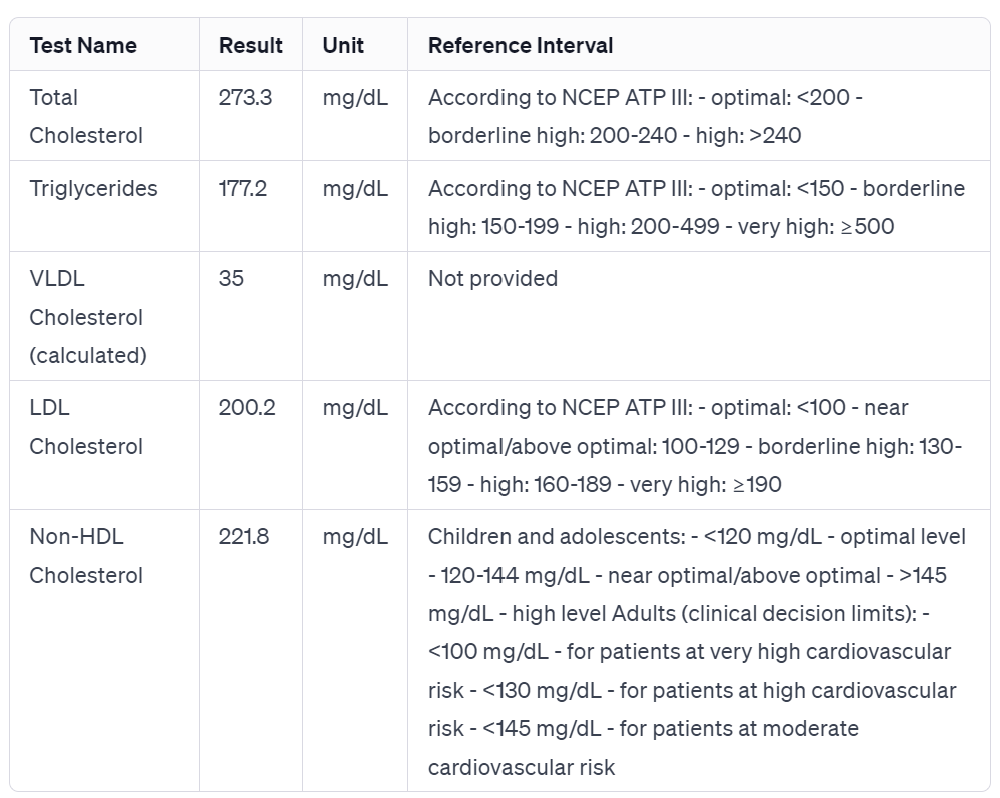Click the 221.8 result value
1000x798 pixels.
244,536
